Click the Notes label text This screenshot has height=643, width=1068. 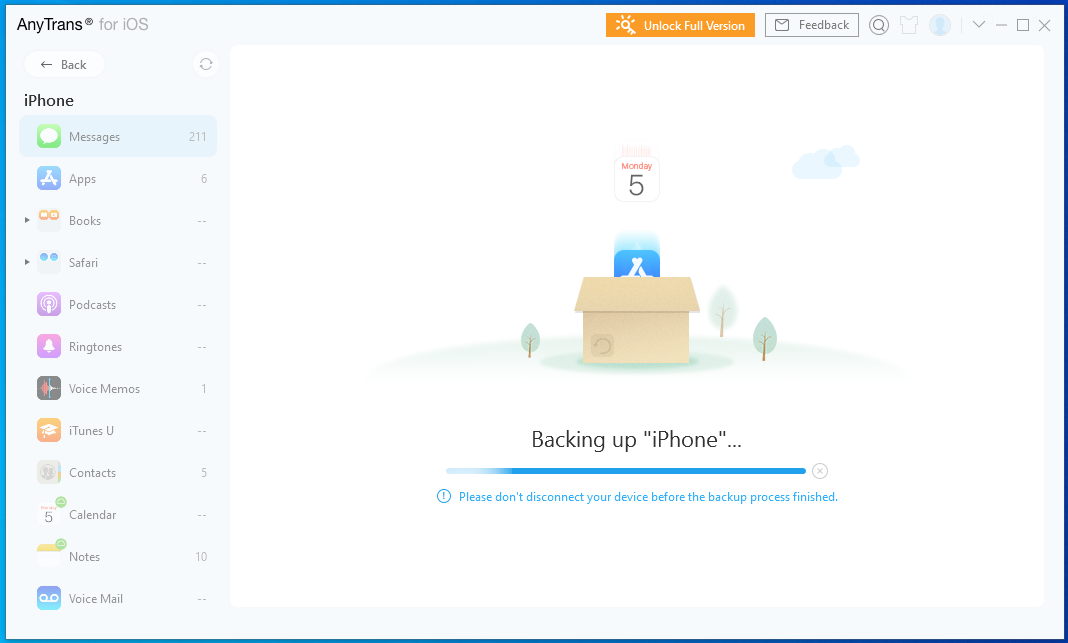[x=84, y=556]
